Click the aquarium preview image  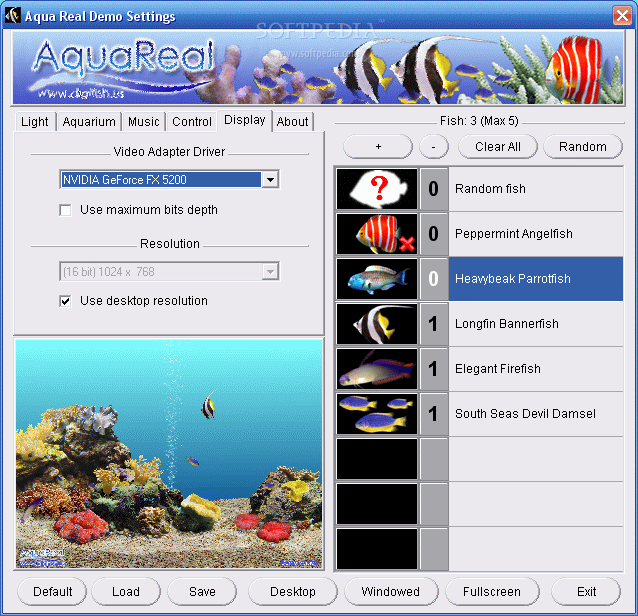pyautogui.click(x=169, y=454)
